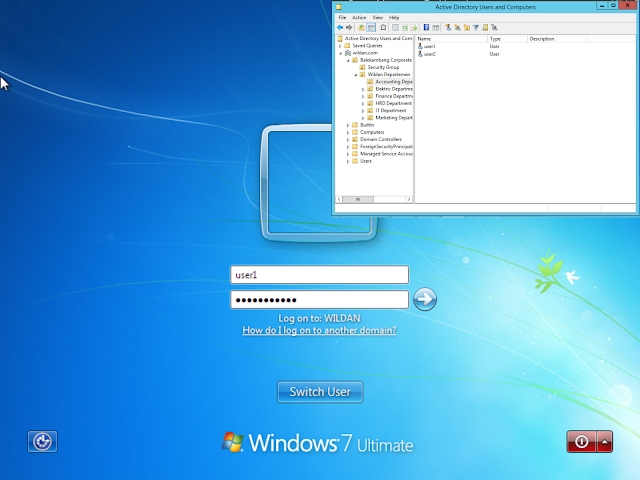Image resolution: width=640 pixels, height=480 pixels.
Task: Select the user1 row name
Action: pos(429,47)
